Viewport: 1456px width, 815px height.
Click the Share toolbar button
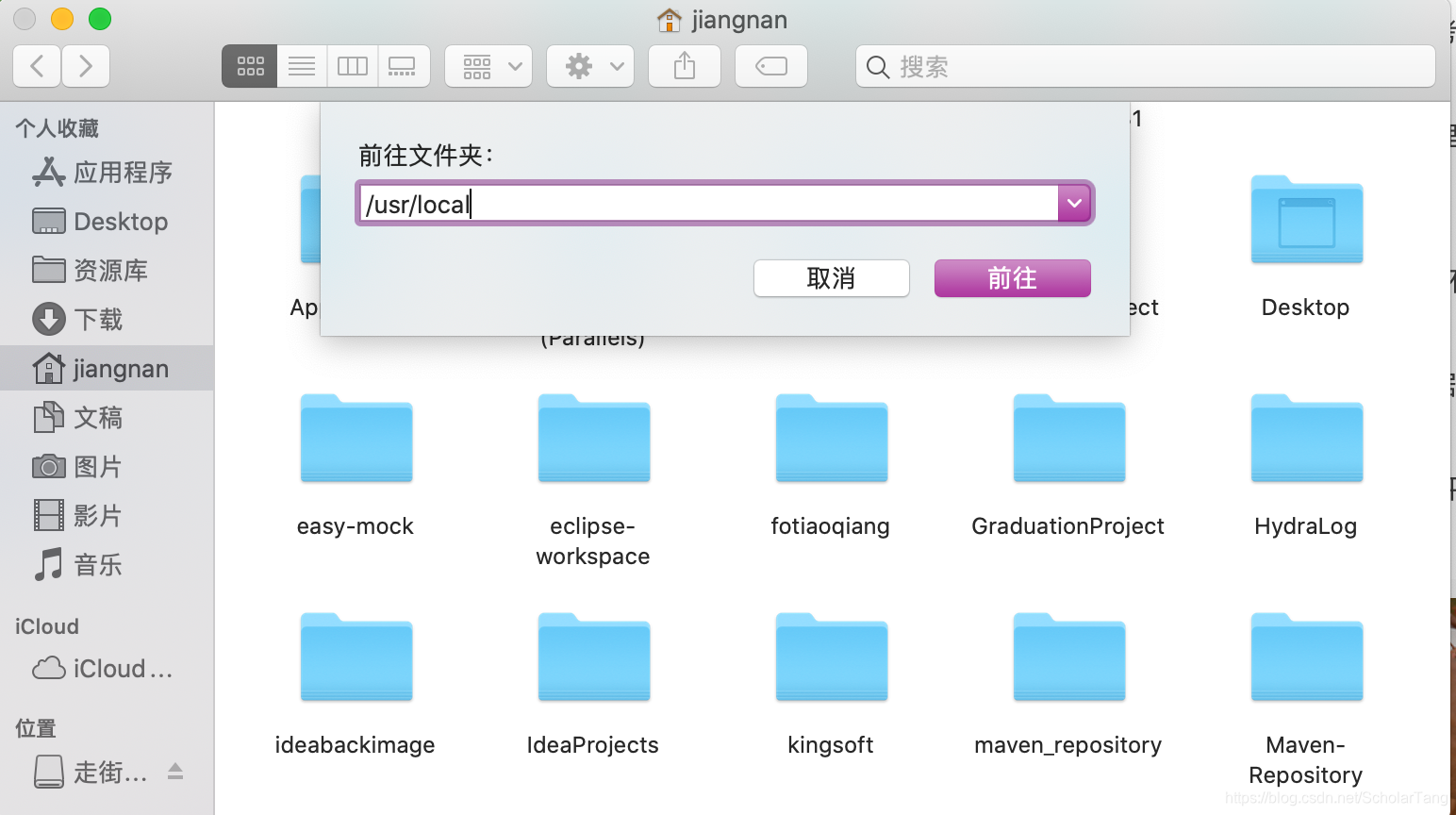click(685, 66)
